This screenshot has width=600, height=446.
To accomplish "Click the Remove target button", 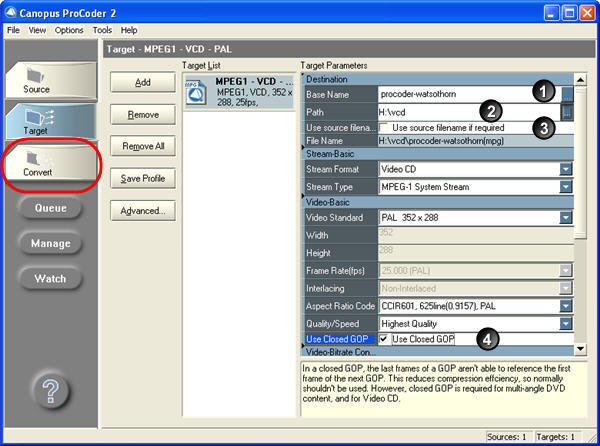I will click(x=143, y=114).
